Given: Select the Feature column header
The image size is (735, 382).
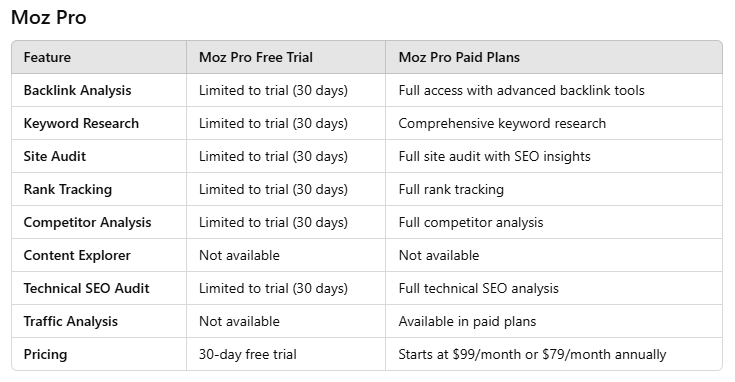Looking at the screenshot, I should click(x=47, y=57).
